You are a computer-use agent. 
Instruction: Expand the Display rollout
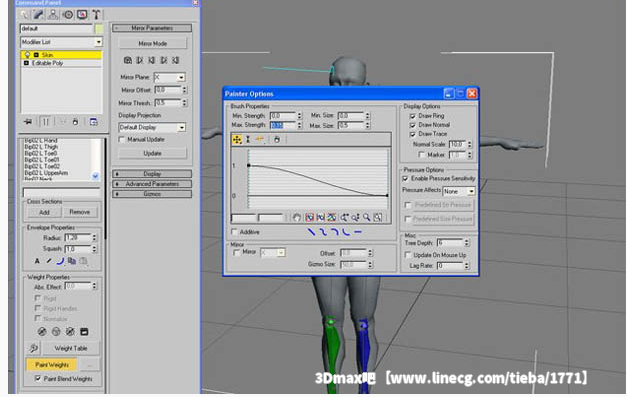click(152, 174)
